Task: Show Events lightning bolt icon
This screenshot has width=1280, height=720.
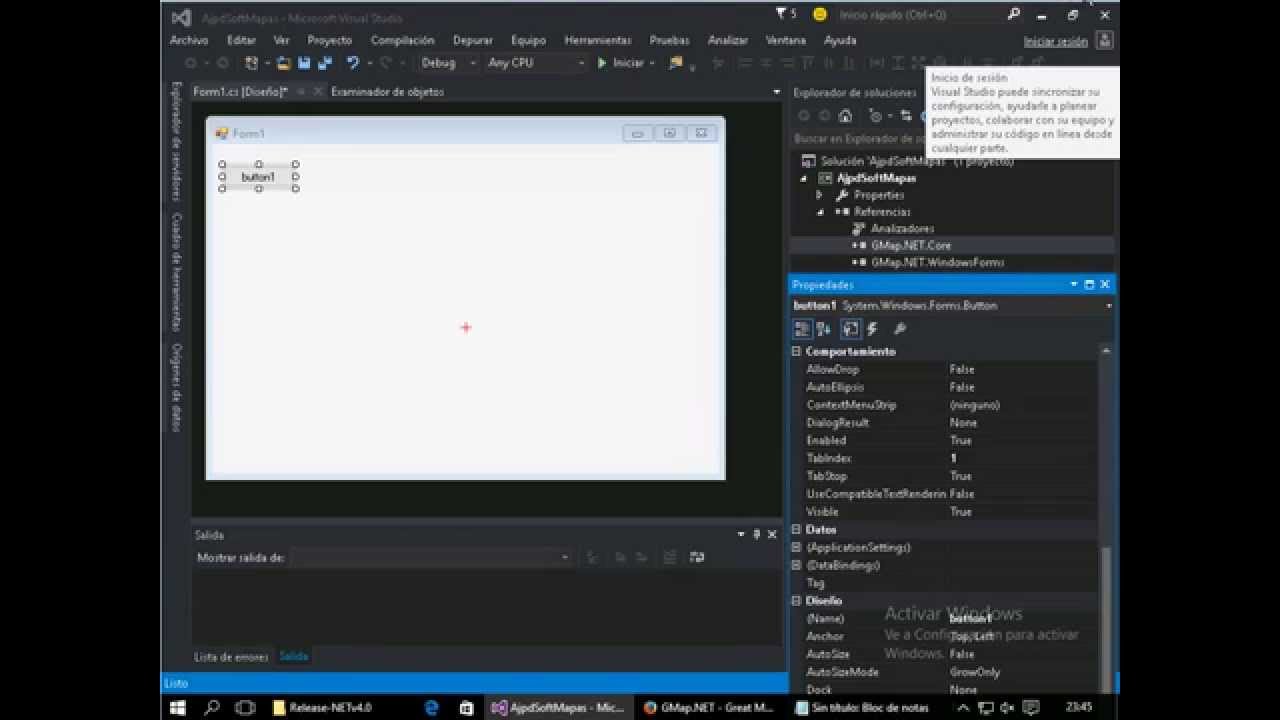Action: pos(872,329)
